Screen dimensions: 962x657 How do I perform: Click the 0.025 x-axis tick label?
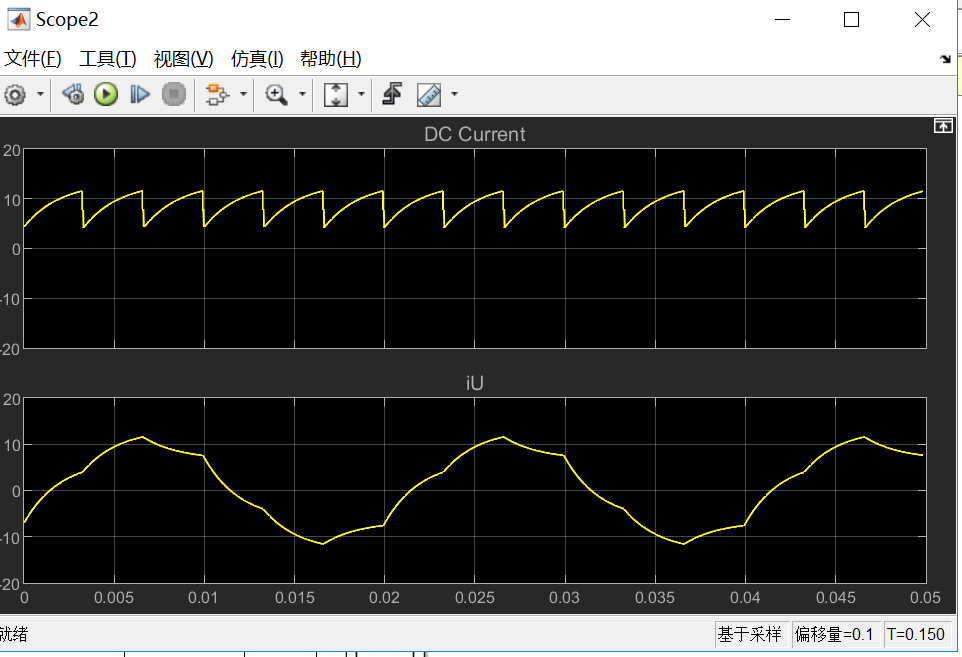point(475,597)
